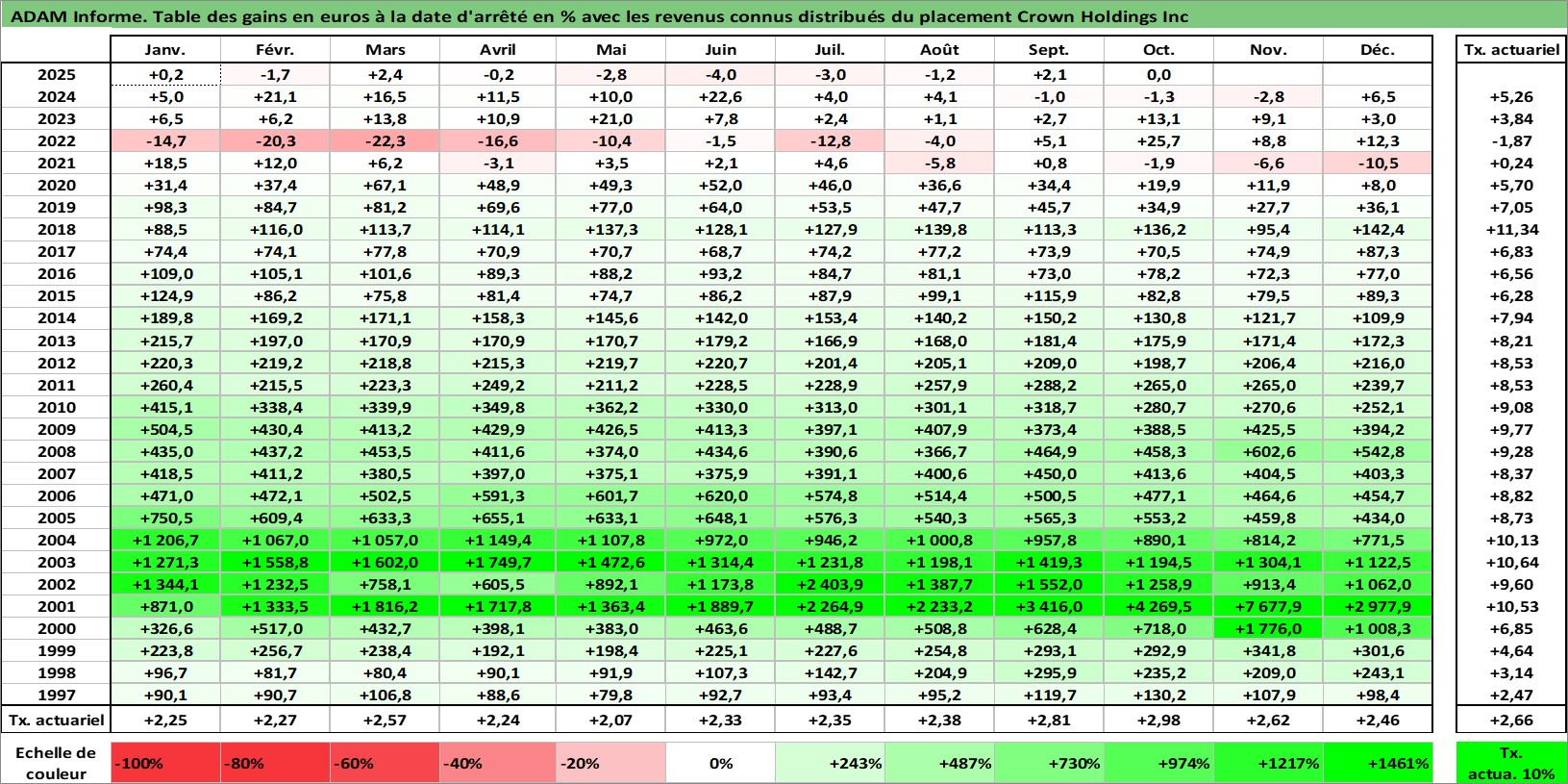Click the '+3 416,0' cell in Sept. 2001

pos(1049,607)
